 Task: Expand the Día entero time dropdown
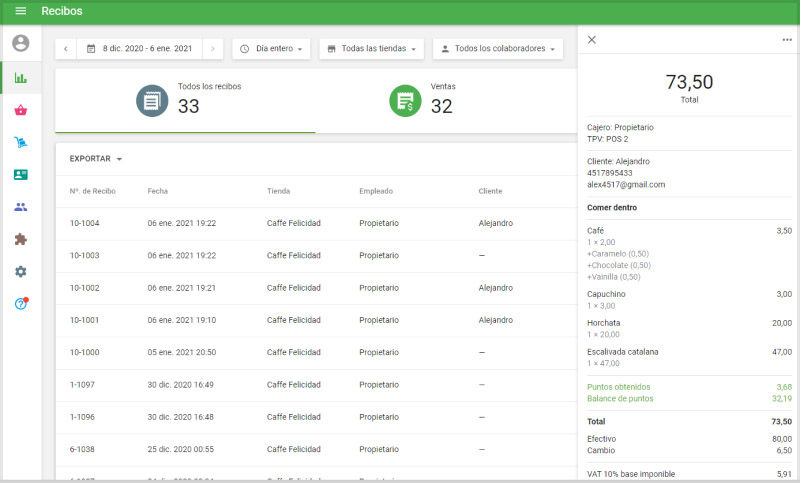click(271, 48)
